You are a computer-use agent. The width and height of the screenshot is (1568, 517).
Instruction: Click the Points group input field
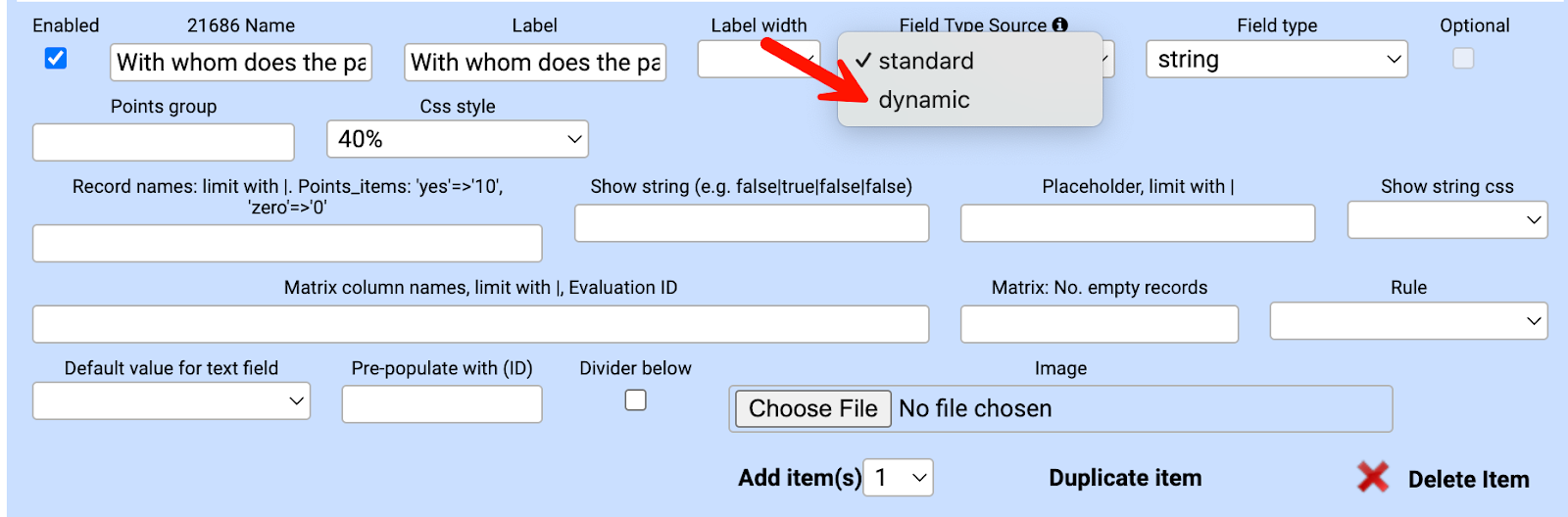coord(164,142)
